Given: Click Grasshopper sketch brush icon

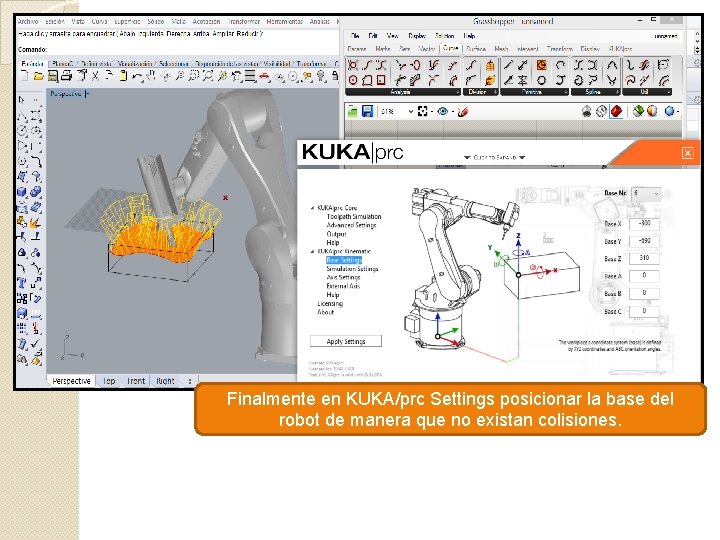Looking at the screenshot, I should coord(463,111).
